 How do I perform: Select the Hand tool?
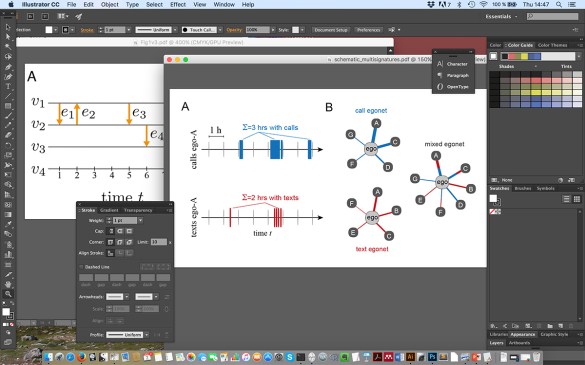7,284
